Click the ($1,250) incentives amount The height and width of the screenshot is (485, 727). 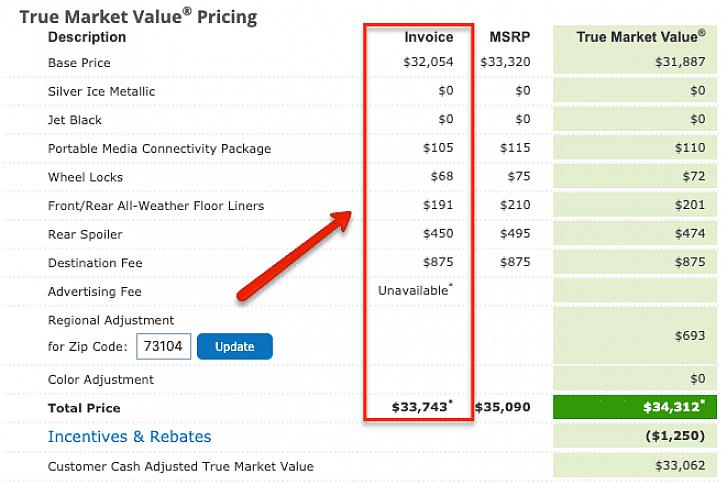coord(675,436)
